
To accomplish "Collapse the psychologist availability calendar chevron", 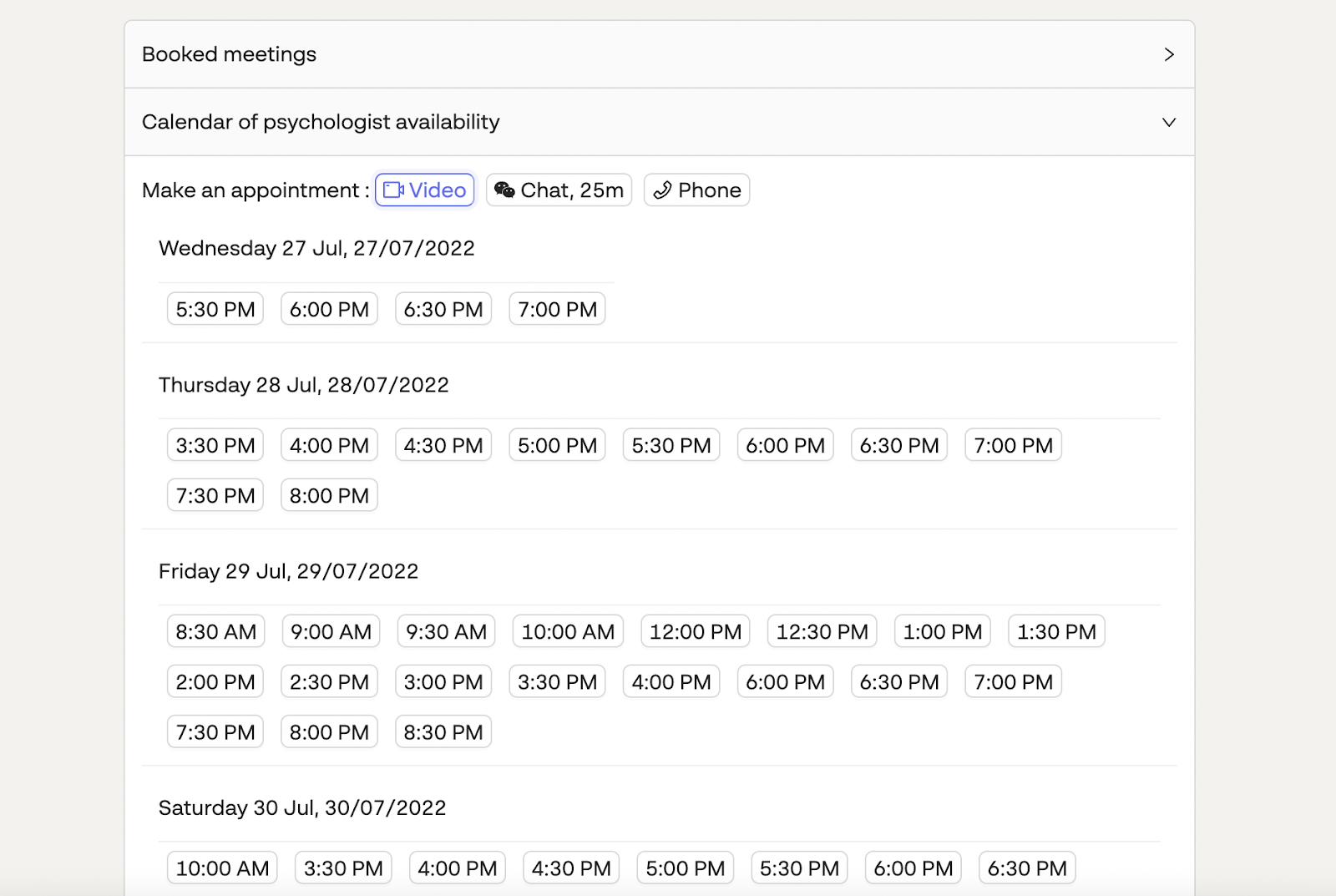I will pos(1169,122).
